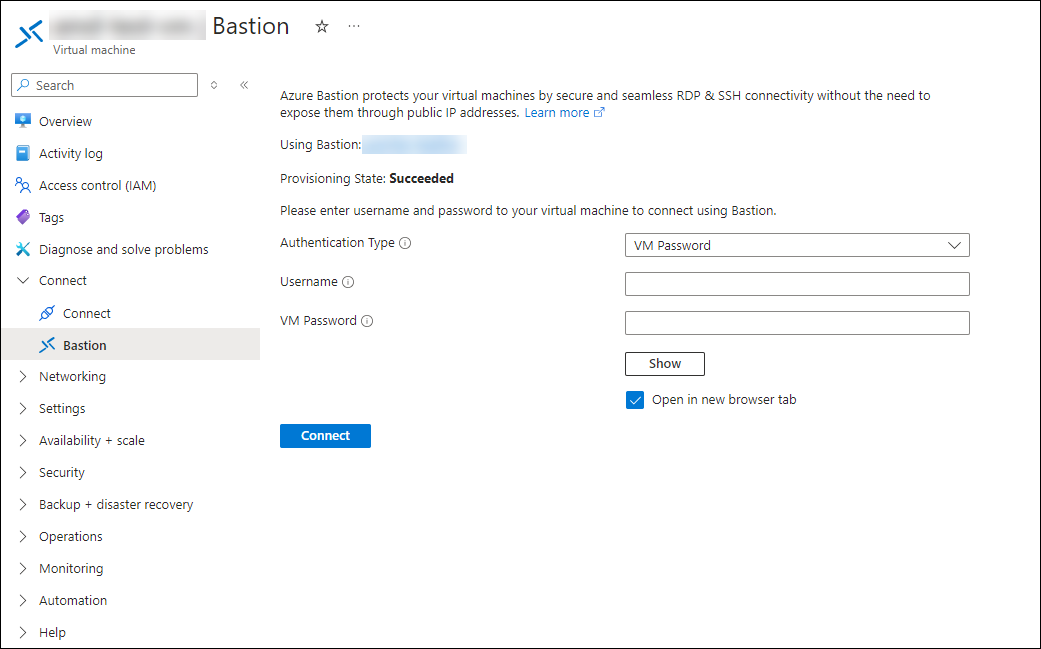Favorite this page with the star icon
Screen dimensions: 1041x649
322,27
